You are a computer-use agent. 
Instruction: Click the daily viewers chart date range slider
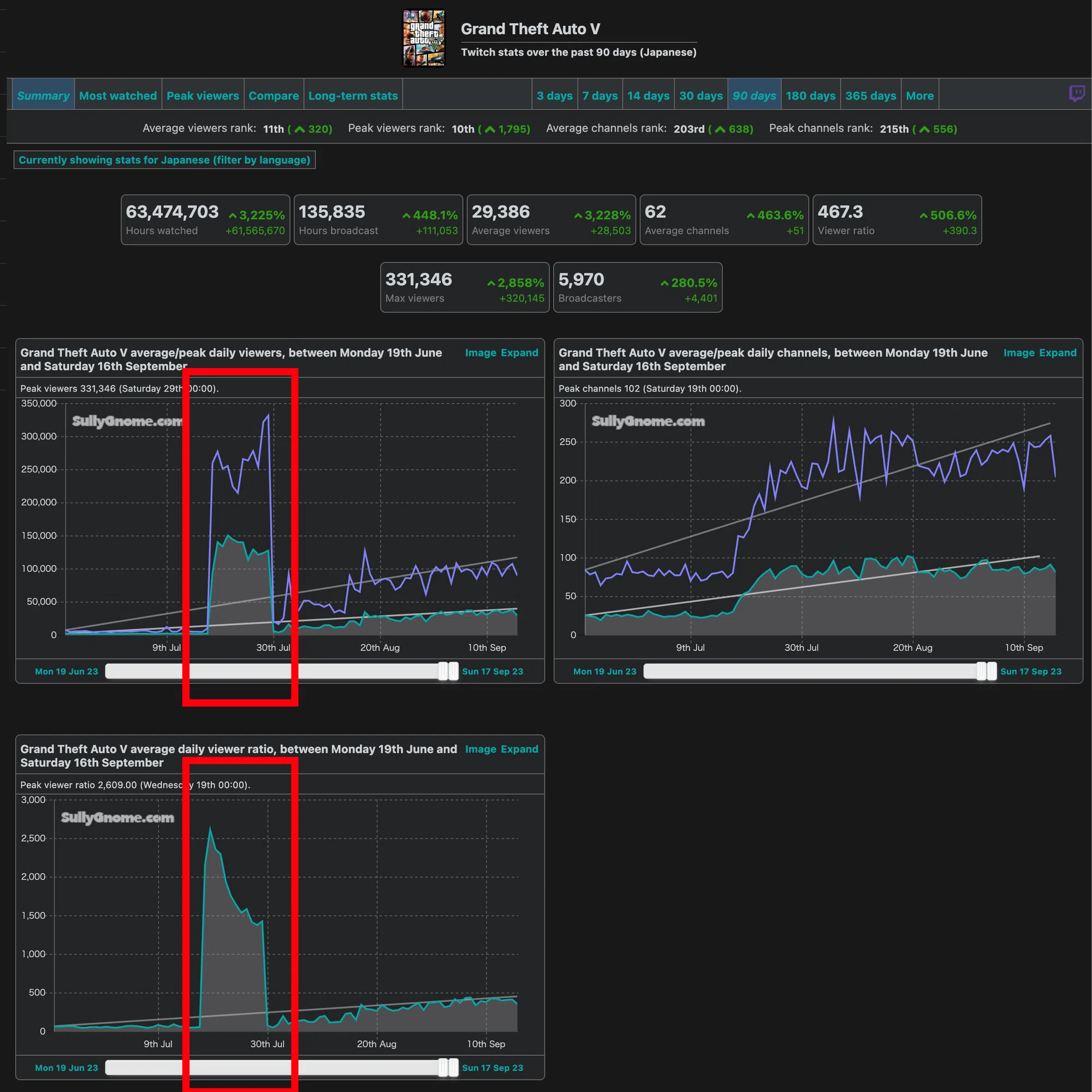282,672
